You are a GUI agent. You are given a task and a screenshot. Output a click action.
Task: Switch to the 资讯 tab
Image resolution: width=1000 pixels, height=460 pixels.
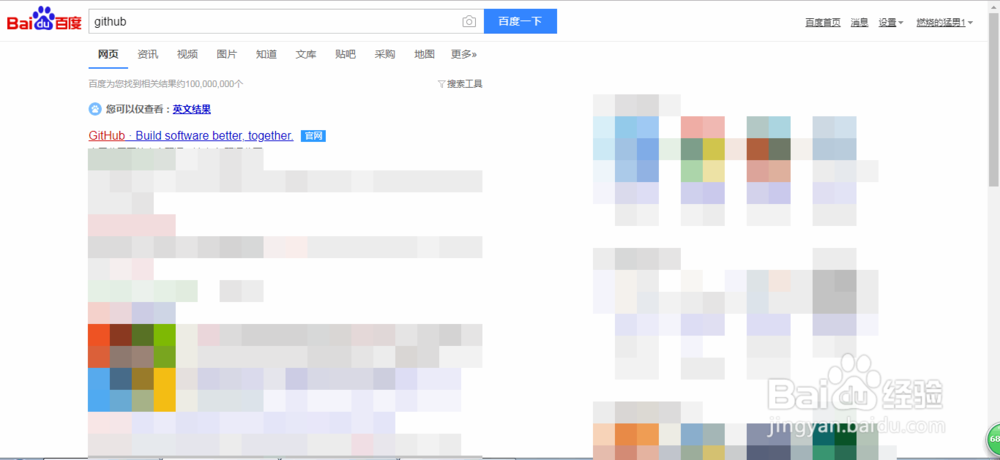click(148, 54)
